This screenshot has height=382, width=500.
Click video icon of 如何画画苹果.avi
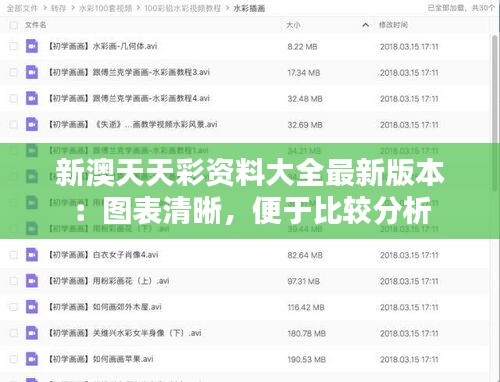(x=32, y=359)
